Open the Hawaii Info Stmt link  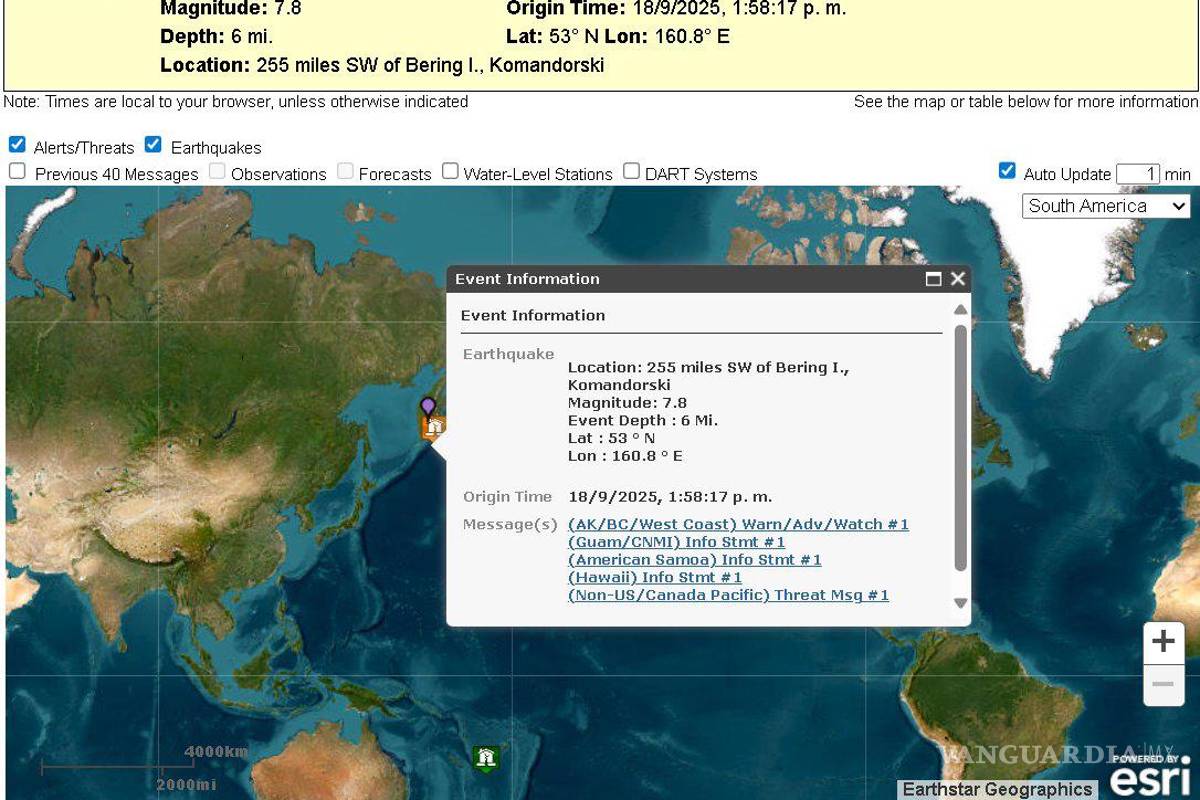(654, 577)
